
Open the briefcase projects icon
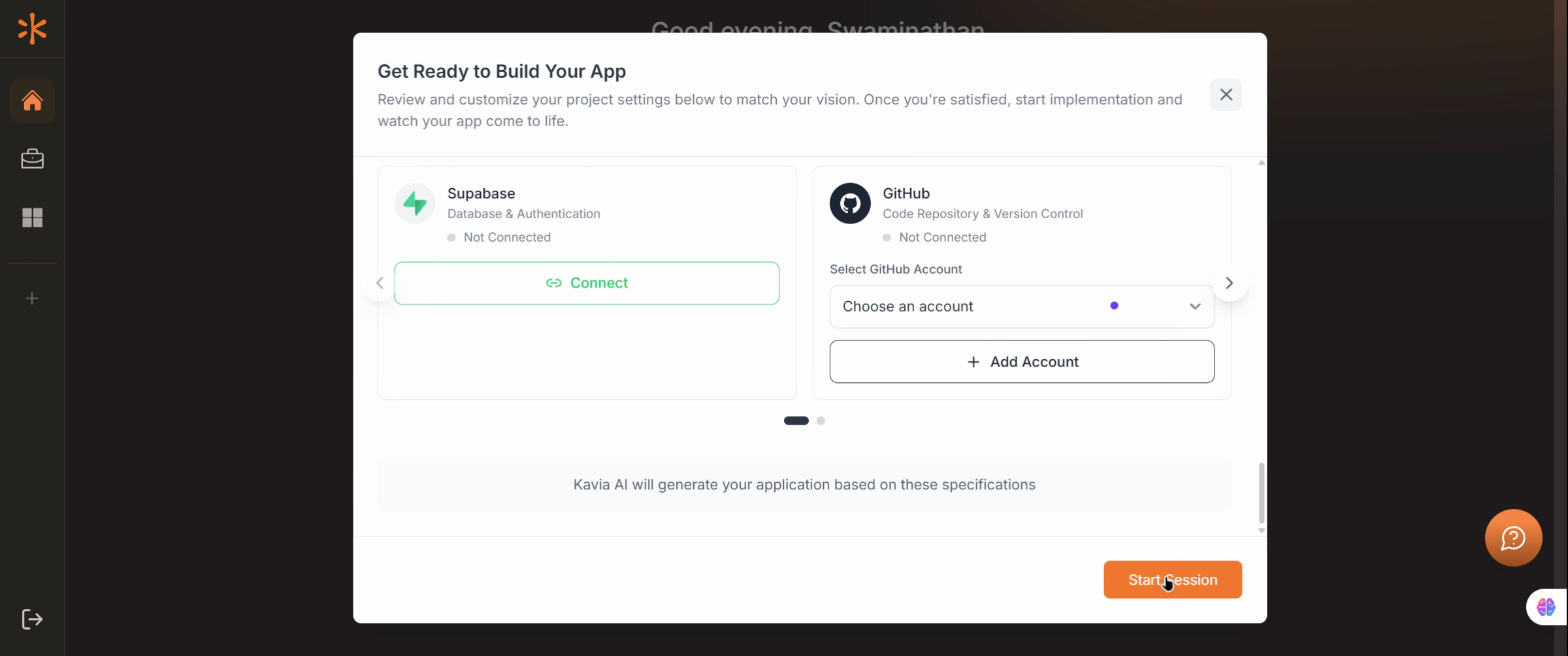[32, 159]
